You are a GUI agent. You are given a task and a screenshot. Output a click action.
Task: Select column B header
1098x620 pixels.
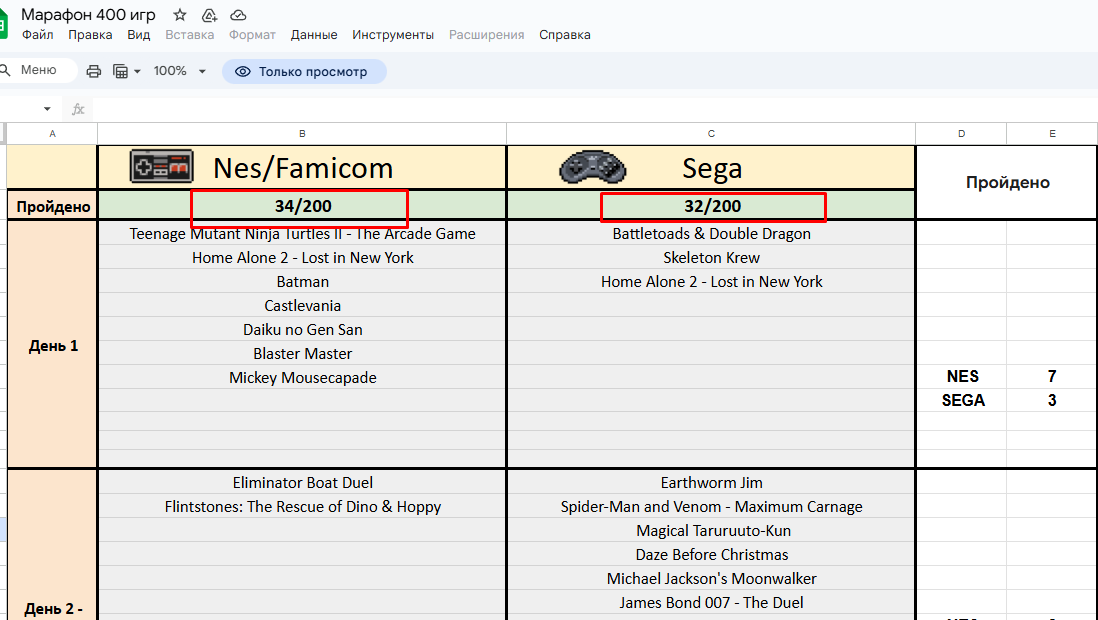pos(302,134)
